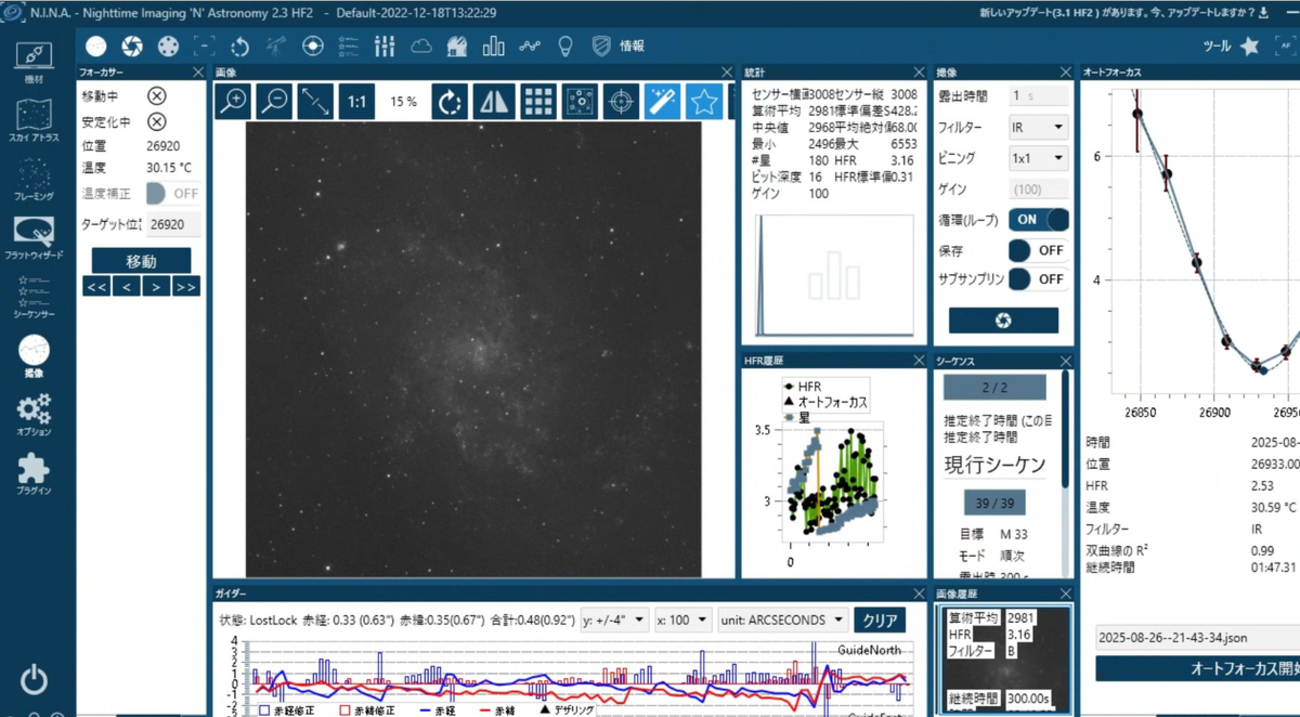Image resolution: width=1300 pixels, height=717 pixels.
Task: Click the zoom in magnifier in image panel
Action: point(233,102)
